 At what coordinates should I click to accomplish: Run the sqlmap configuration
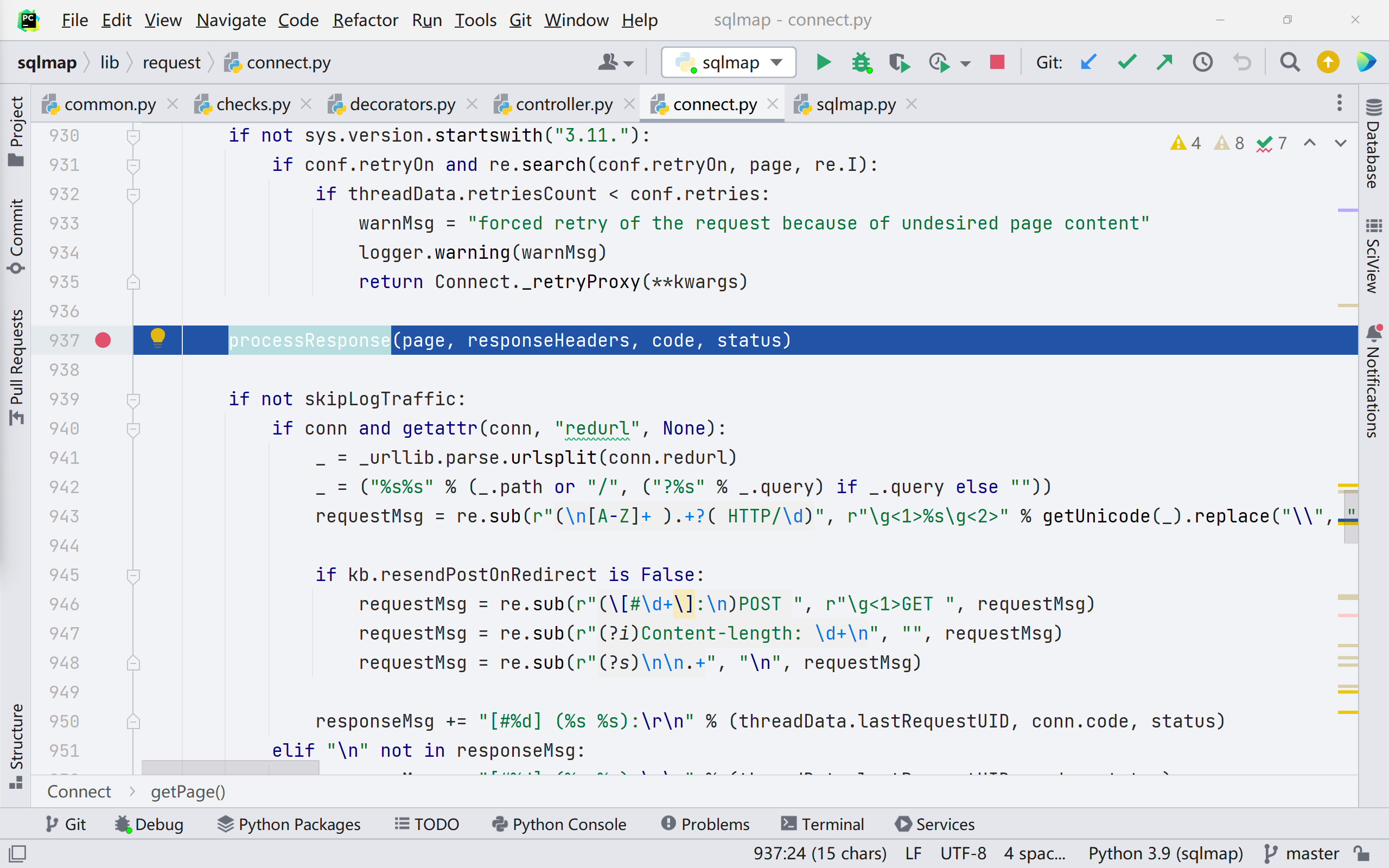pyautogui.click(x=824, y=62)
